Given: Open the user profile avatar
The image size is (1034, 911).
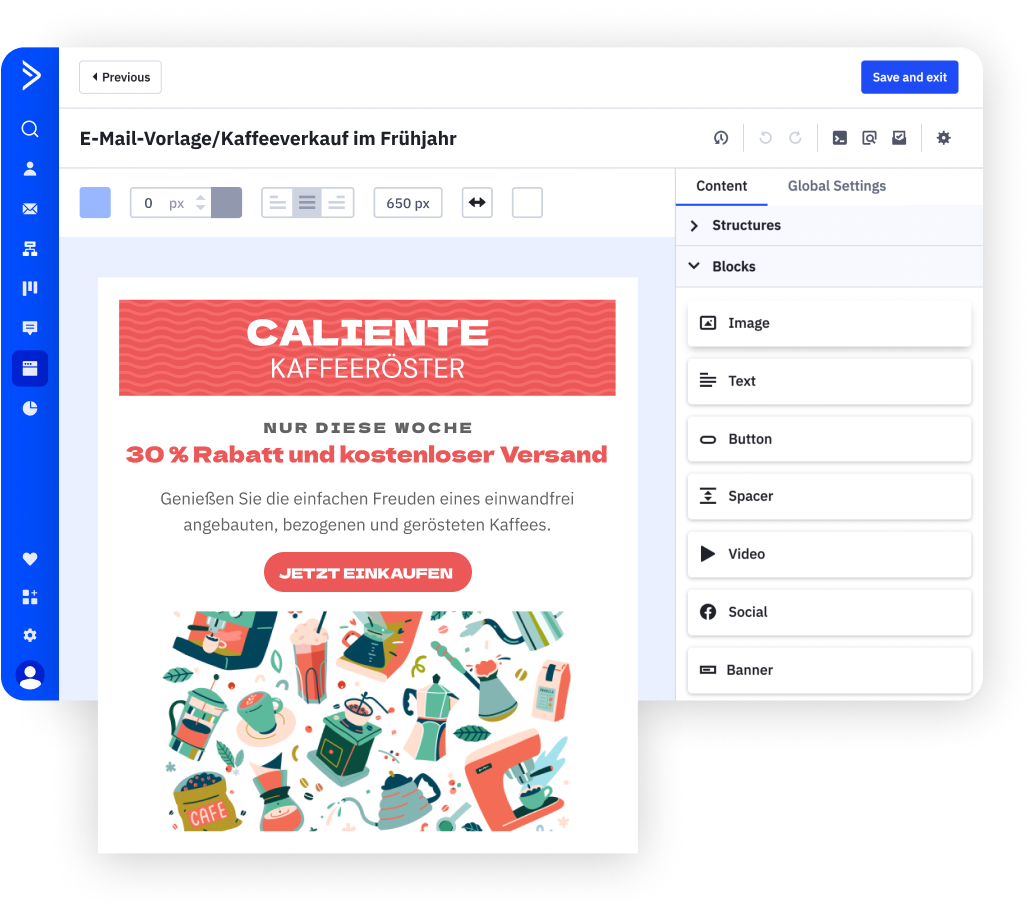Looking at the screenshot, I should coord(30,675).
